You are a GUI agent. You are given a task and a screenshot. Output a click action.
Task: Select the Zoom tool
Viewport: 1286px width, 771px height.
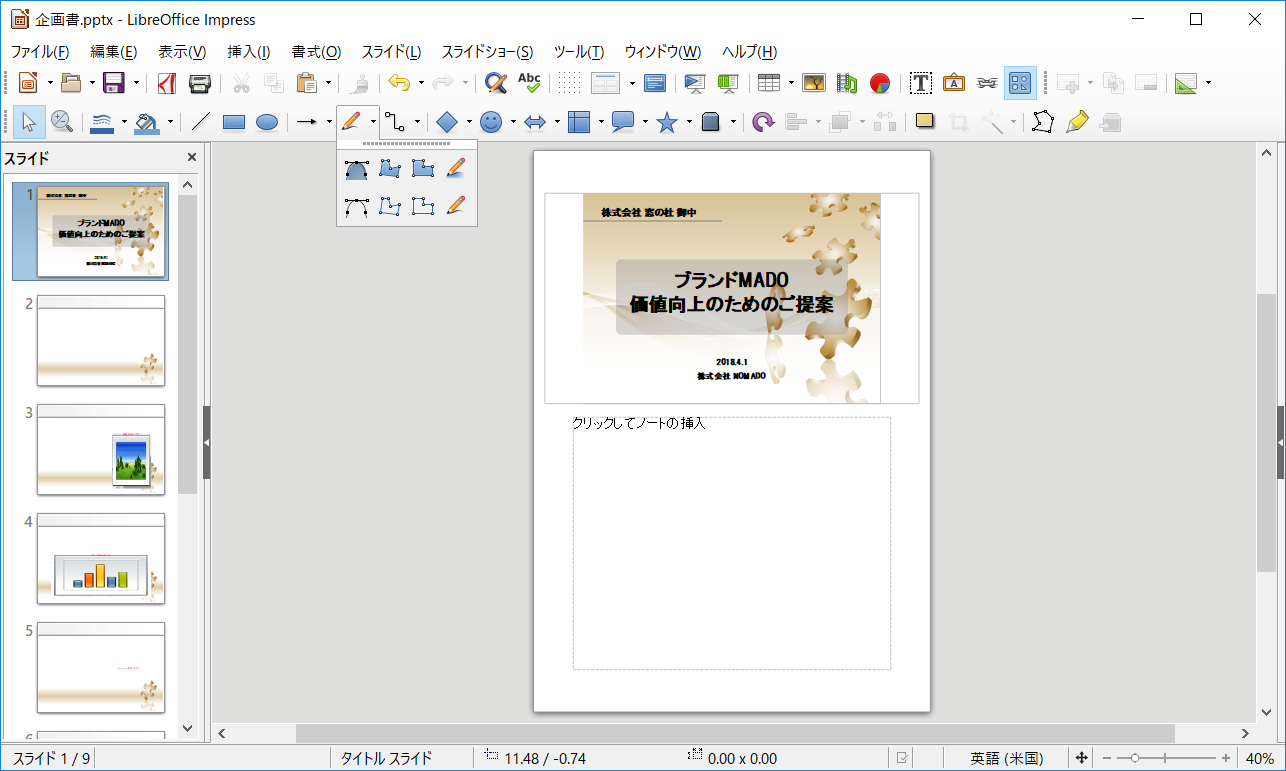(x=60, y=121)
